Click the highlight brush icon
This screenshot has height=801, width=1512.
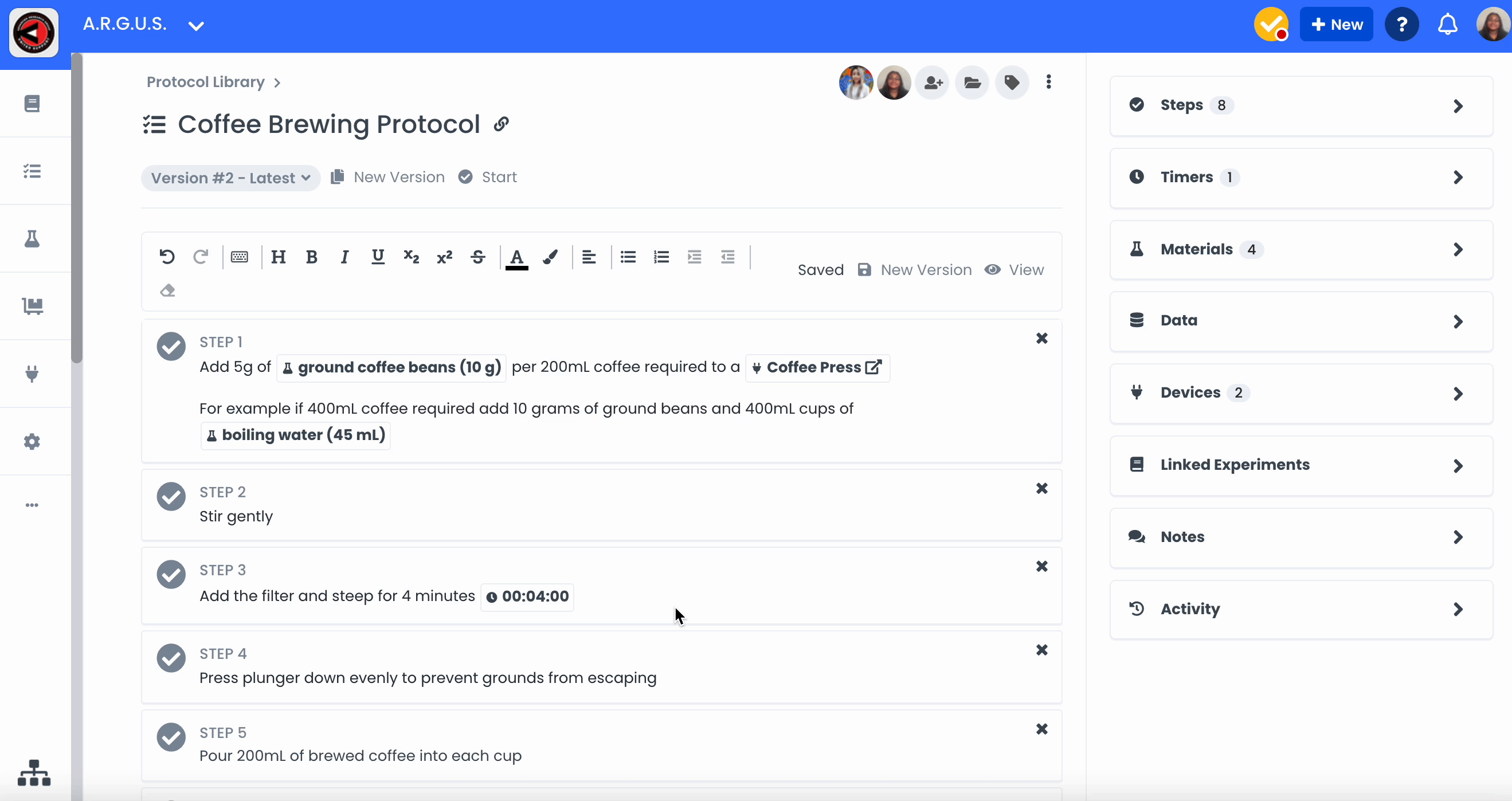(x=550, y=257)
